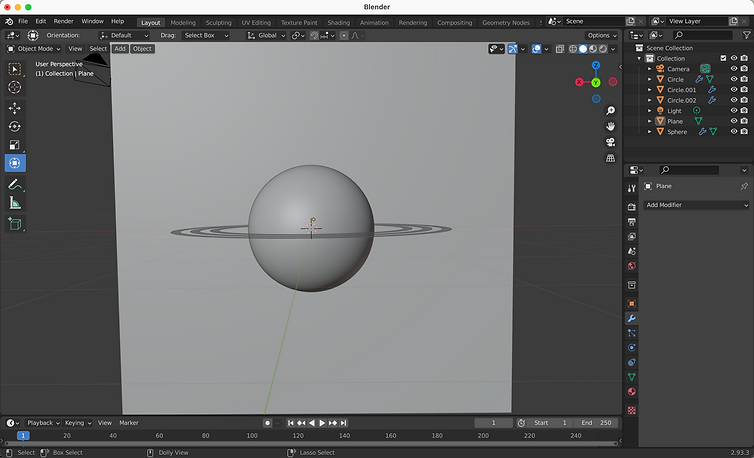754x458 pixels.
Task: Switch to rendered shading mode
Action: pos(603,49)
